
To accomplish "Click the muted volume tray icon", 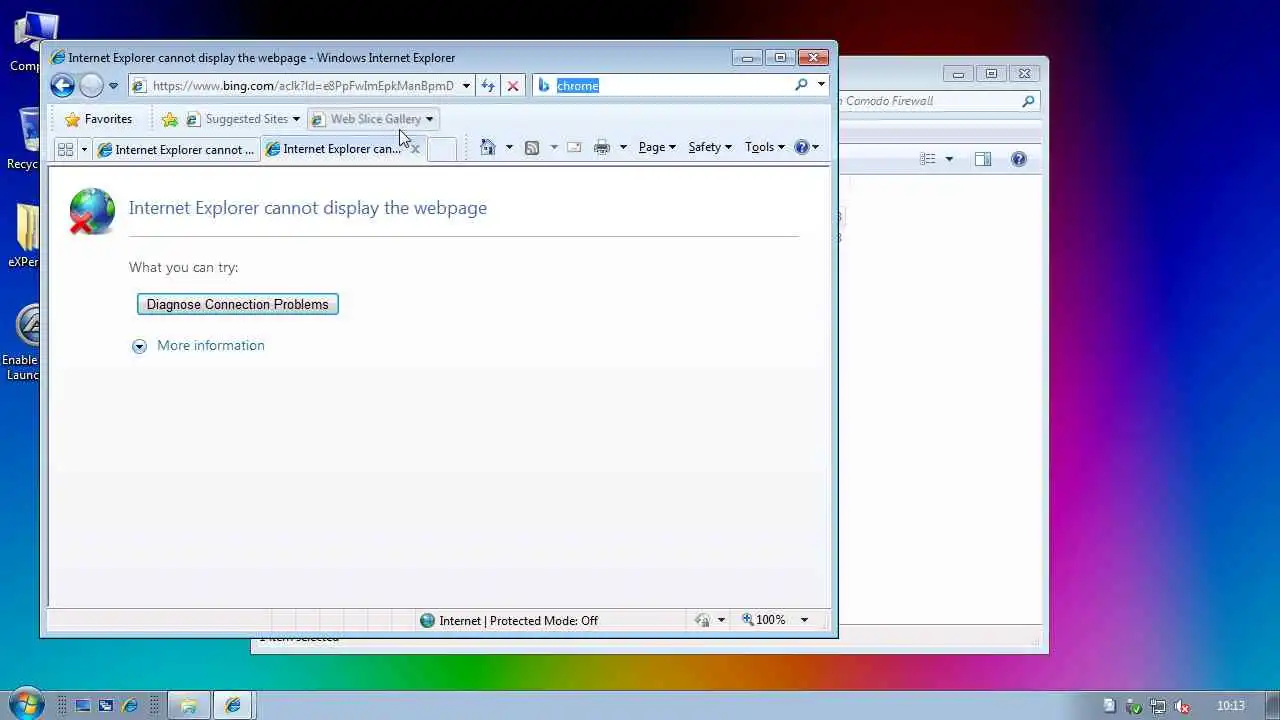I will 1182,706.
